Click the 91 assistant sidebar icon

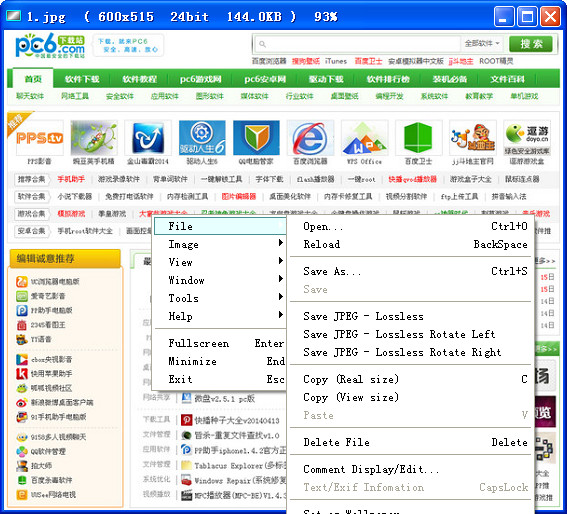pyautogui.click(x=22, y=417)
